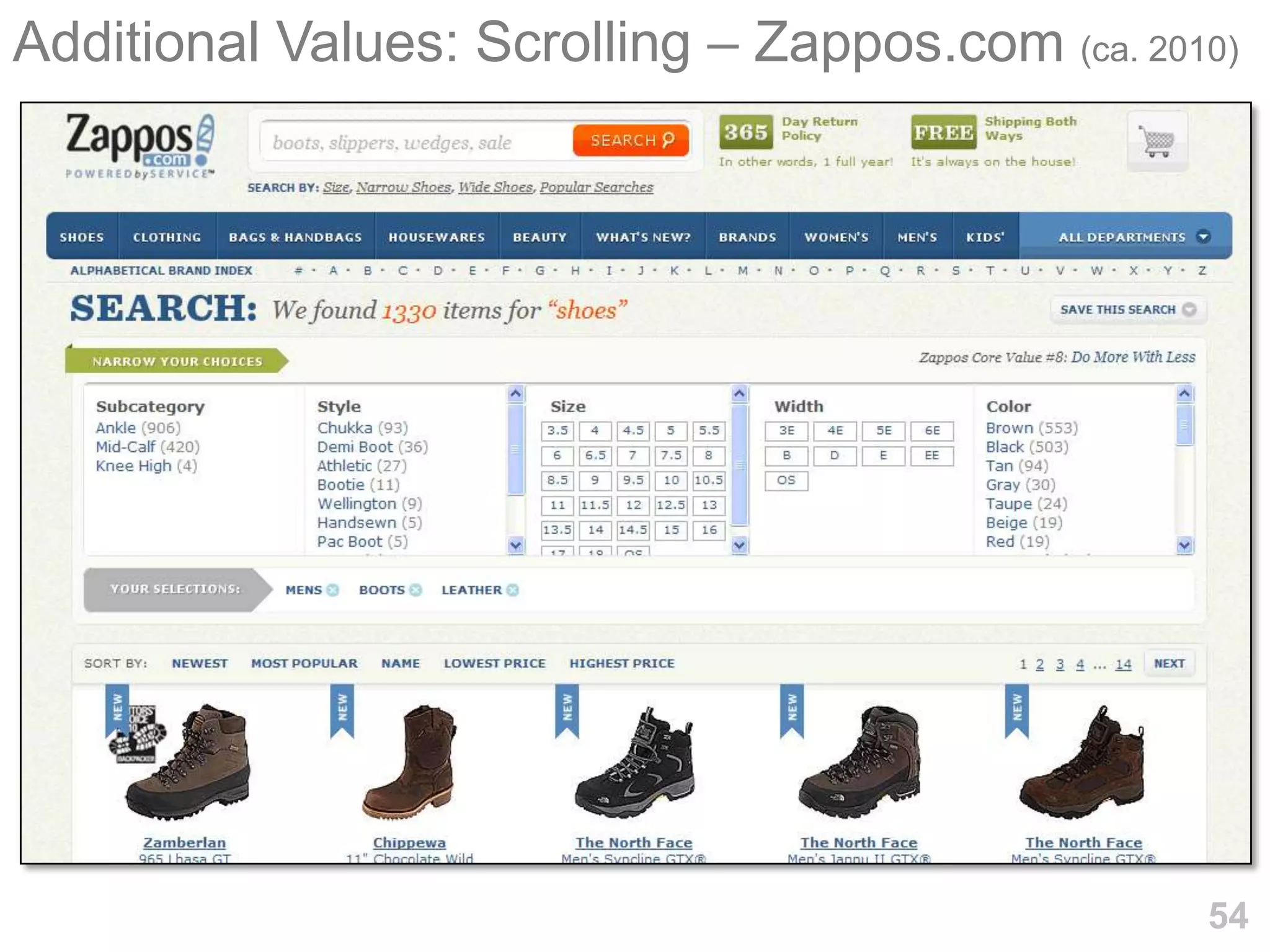Open the Women's menu
Screen dimensions: 1270x952
836,237
